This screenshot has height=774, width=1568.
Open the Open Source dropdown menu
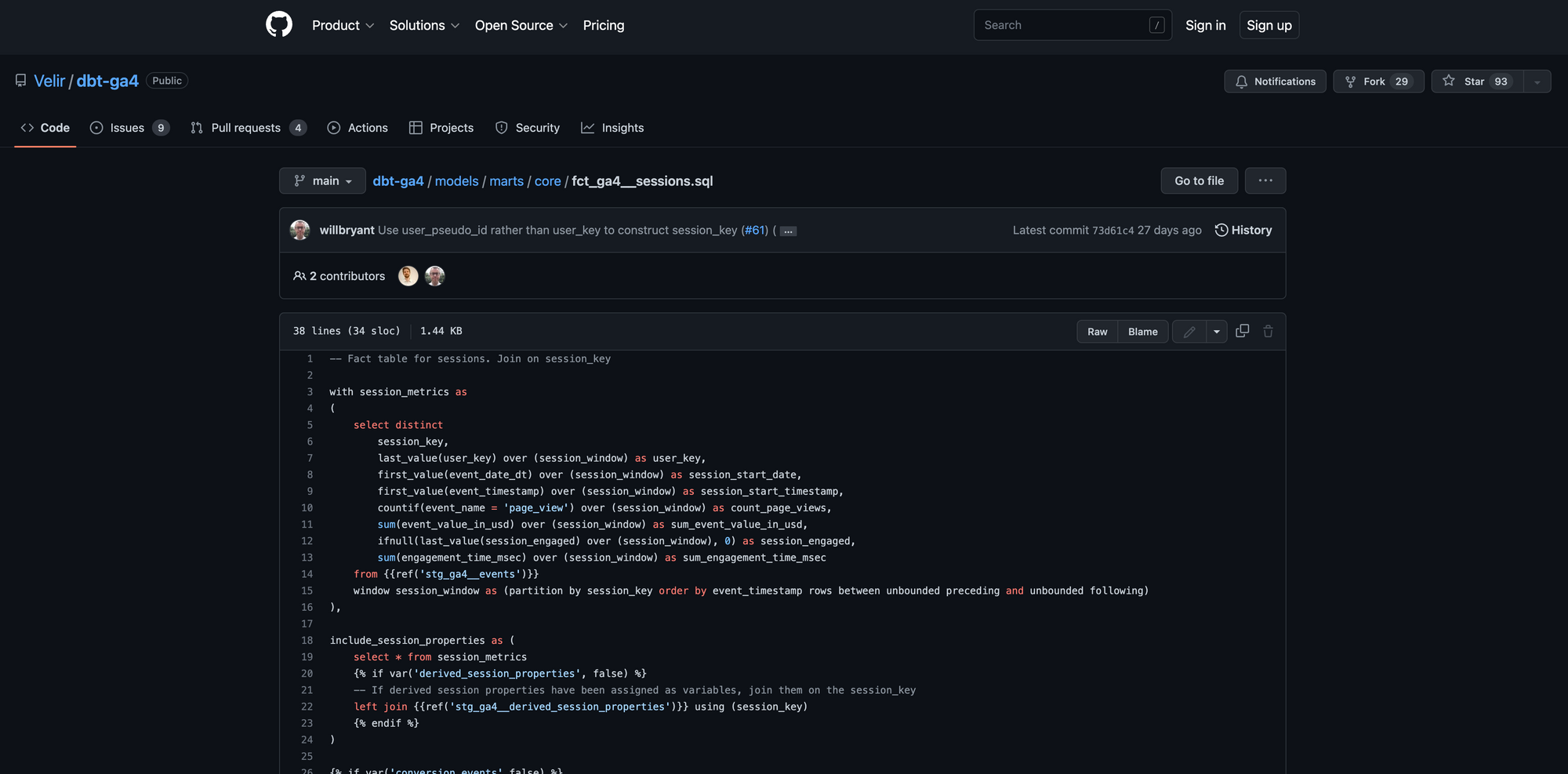click(521, 25)
